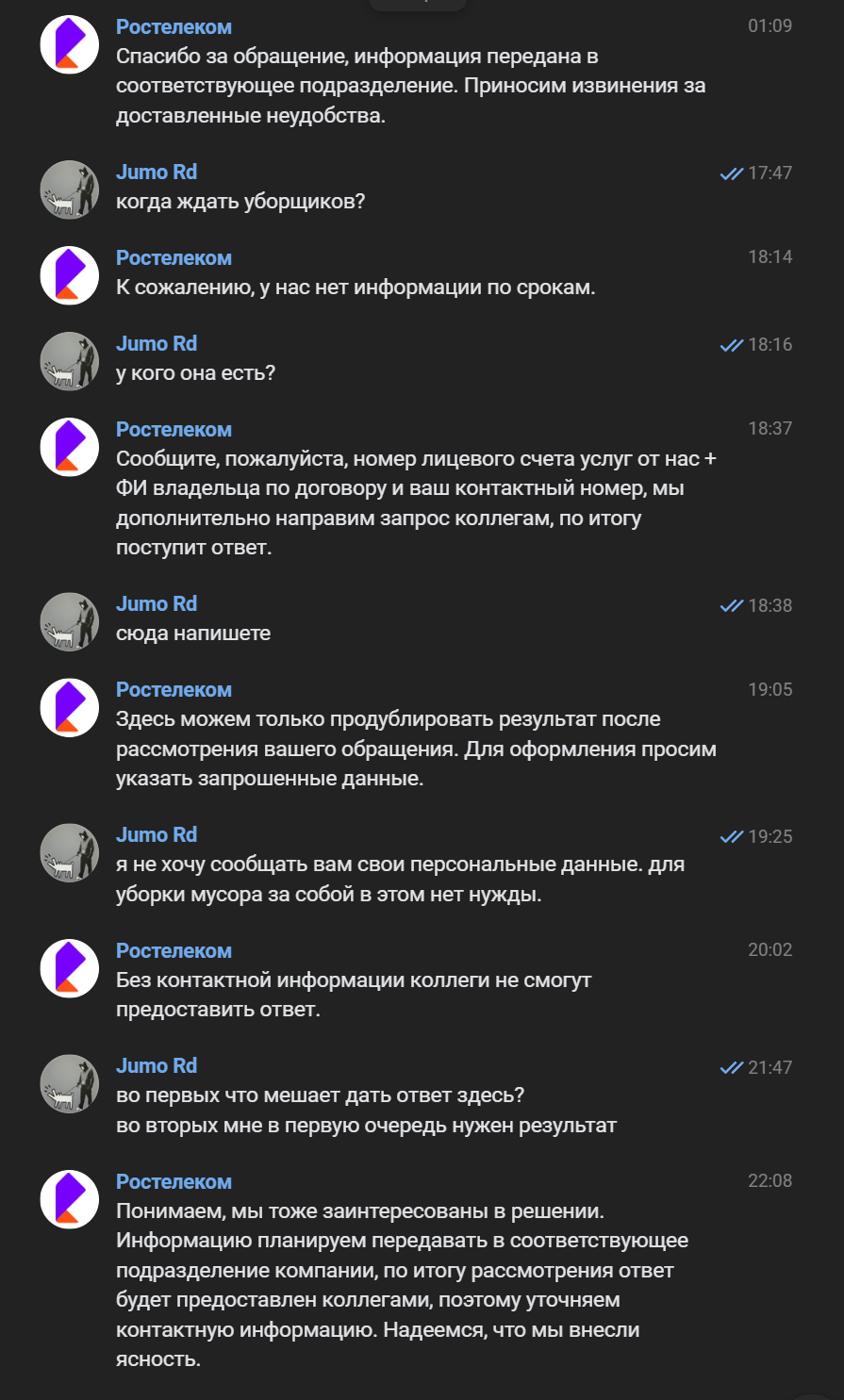This screenshot has width=844, height=1400.
Task: Click Ростелеком avatar beside the 01:09 message
Action: pos(70,44)
